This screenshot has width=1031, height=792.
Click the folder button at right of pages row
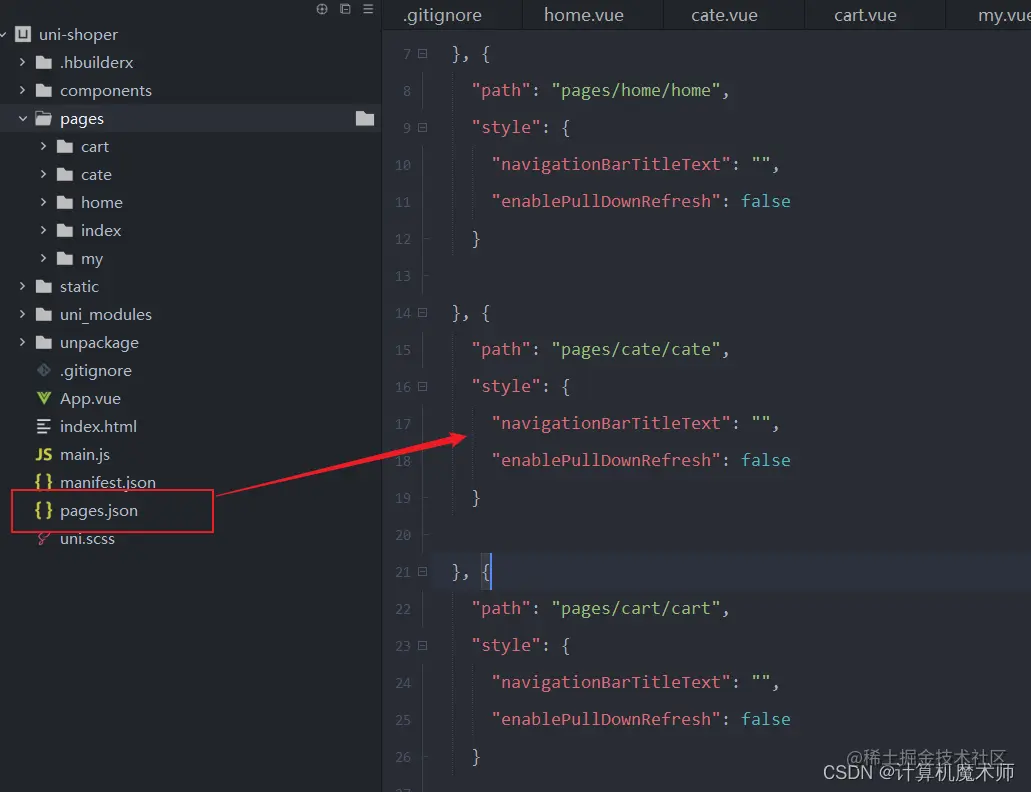(x=365, y=118)
